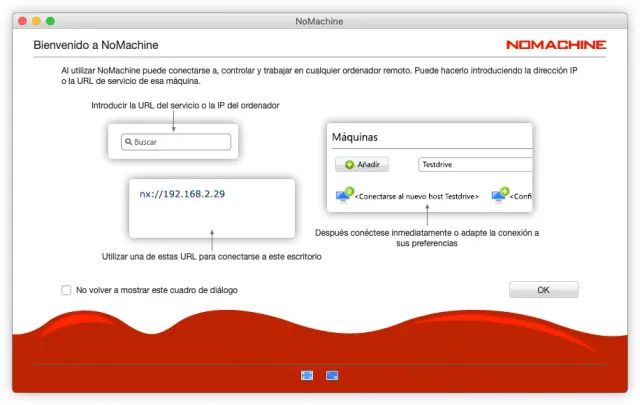Minimize the window using the yellow button
The image size is (640, 405).
tap(37, 20)
